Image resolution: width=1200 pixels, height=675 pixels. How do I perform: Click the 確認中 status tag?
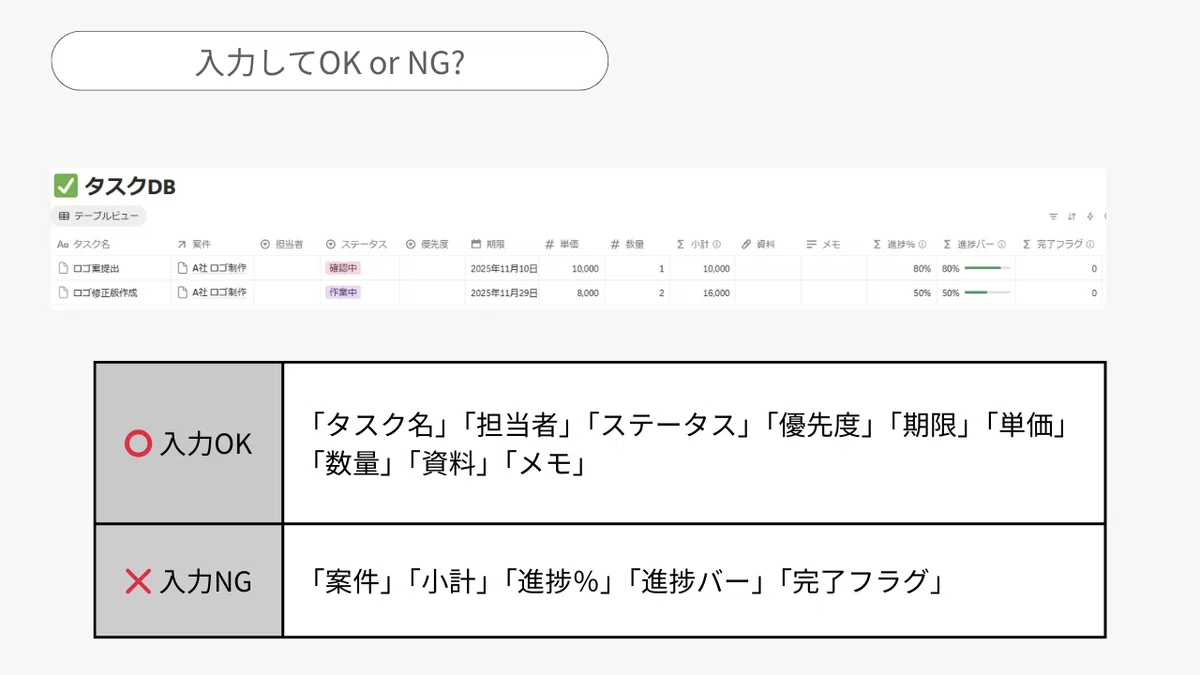[343, 269]
